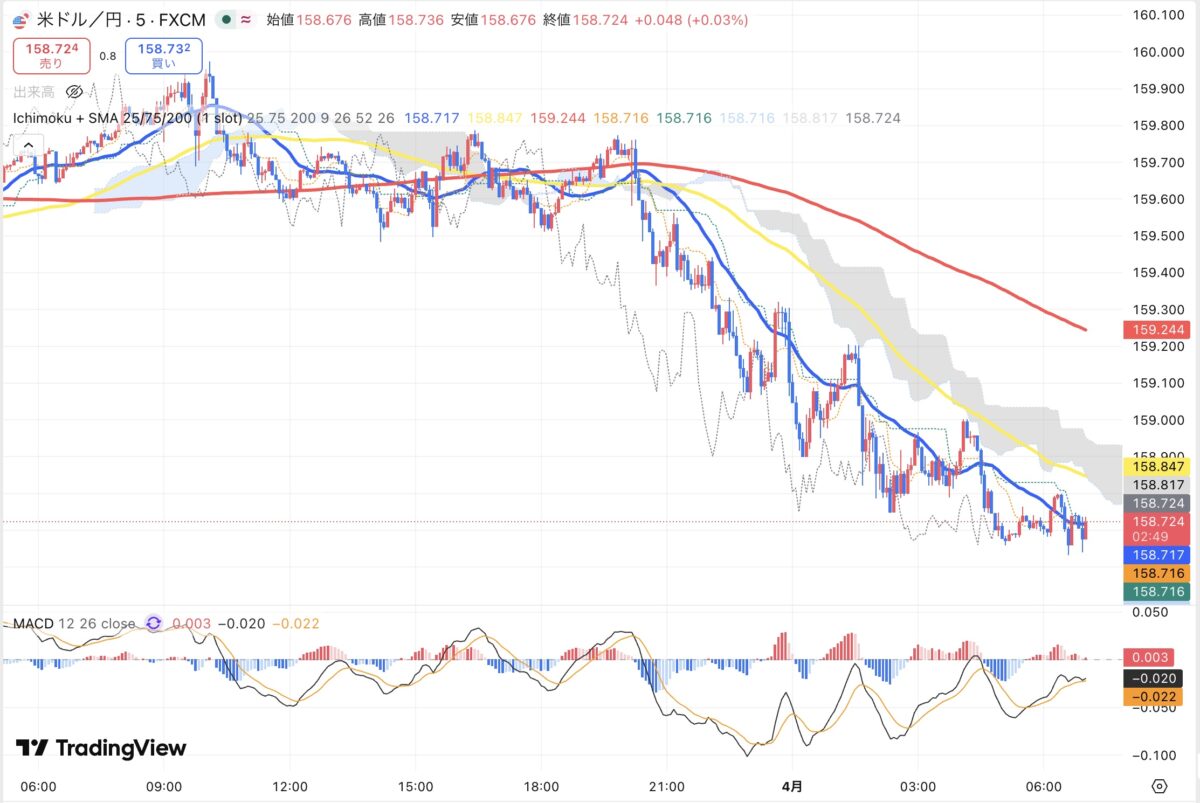Click the 12:00 time axis label
This screenshot has width=1200, height=803.
pos(289,786)
